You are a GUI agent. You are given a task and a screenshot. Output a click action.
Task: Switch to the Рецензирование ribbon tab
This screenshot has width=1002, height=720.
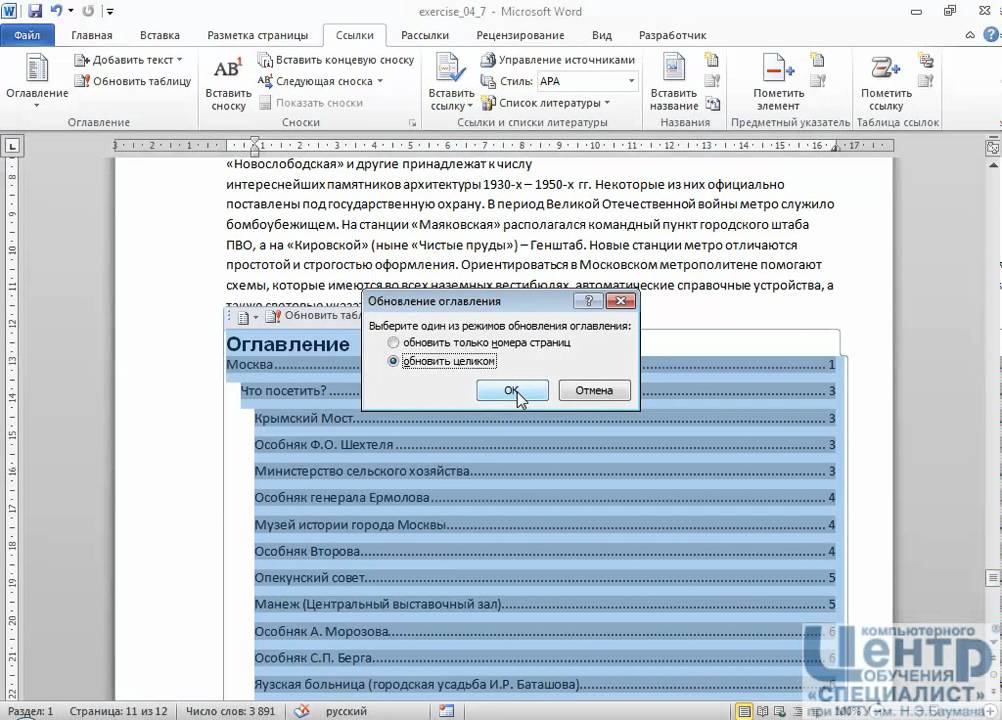click(520, 35)
